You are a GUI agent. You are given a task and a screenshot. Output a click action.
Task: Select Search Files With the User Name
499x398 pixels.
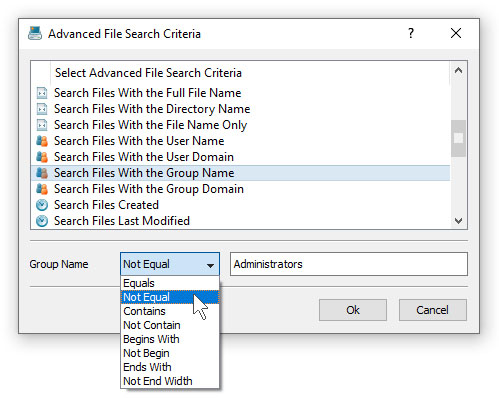pos(240,141)
